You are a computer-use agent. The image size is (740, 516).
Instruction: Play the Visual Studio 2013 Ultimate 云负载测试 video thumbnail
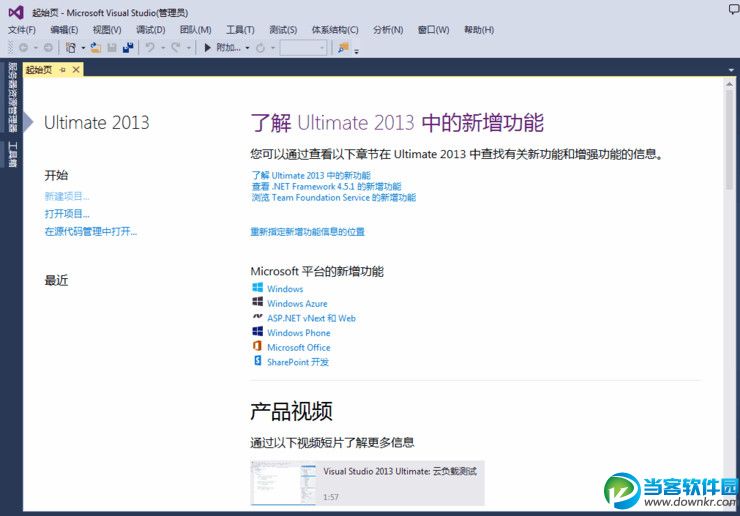point(283,482)
